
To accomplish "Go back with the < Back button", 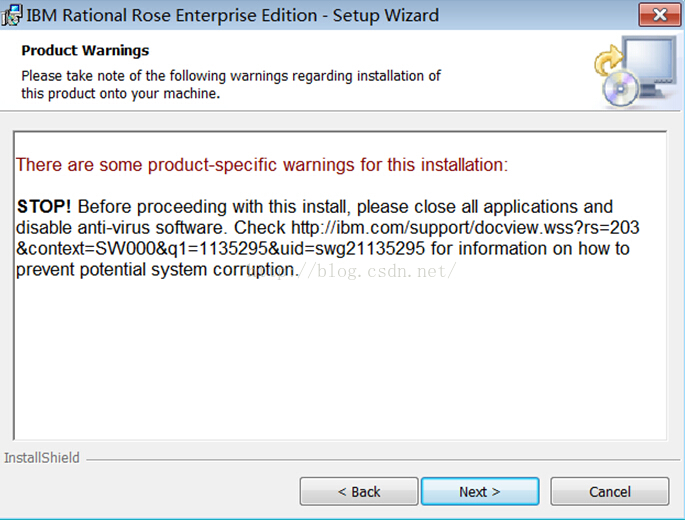I will click(x=359, y=492).
